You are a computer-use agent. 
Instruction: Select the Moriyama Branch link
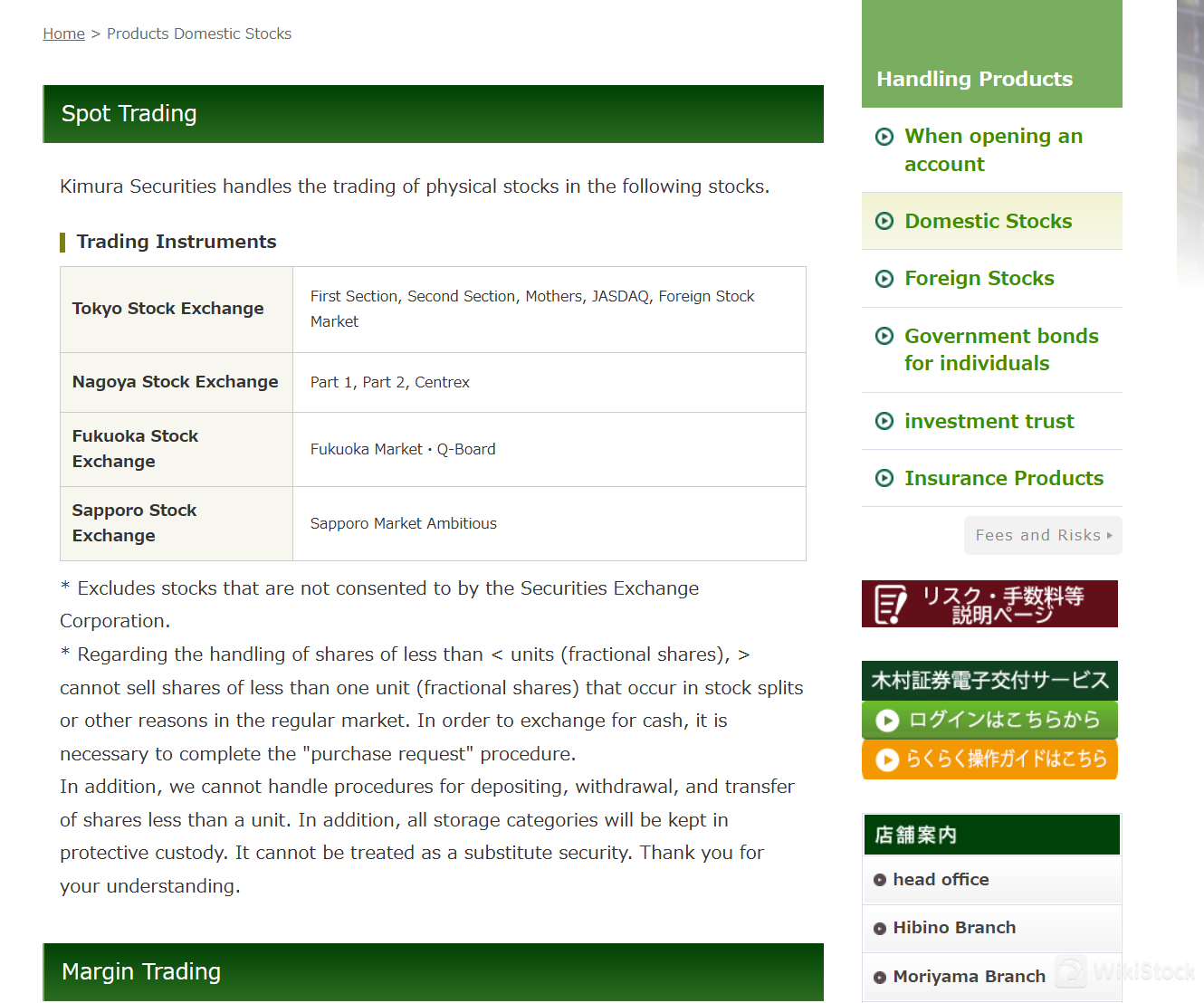point(968,977)
